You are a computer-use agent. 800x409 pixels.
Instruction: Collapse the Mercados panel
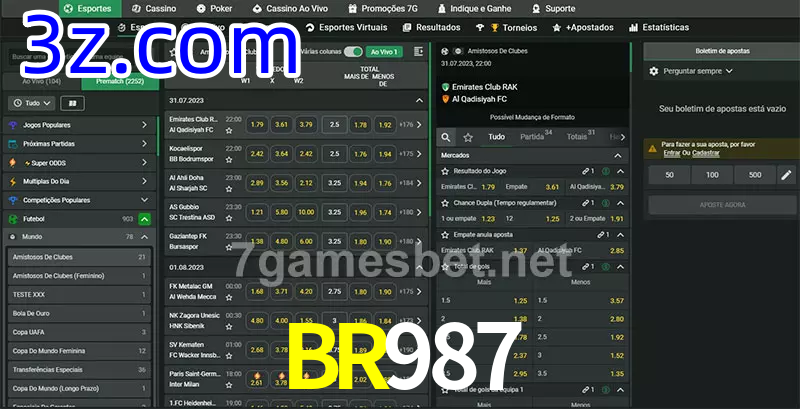618,156
